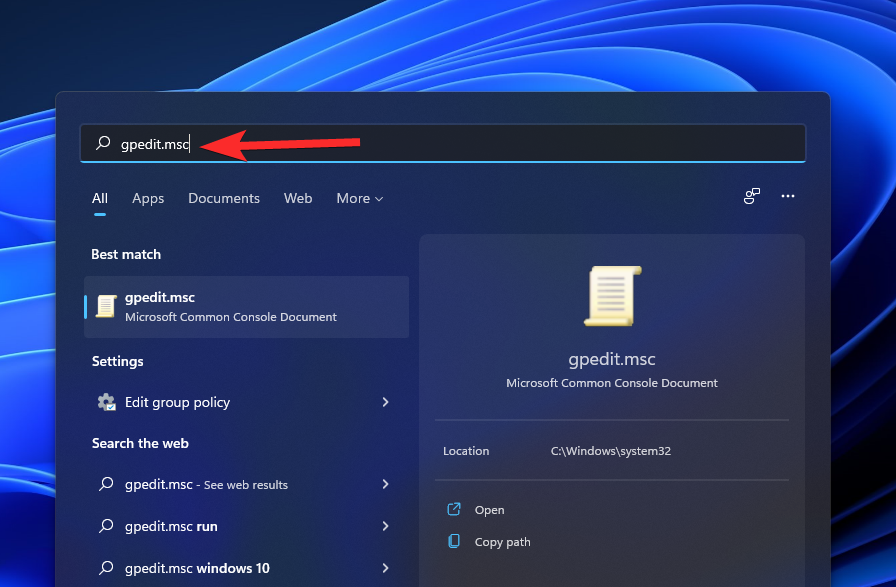
Task: Select the gpedit.msc scroll icon in Best match
Action: coord(106,306)
